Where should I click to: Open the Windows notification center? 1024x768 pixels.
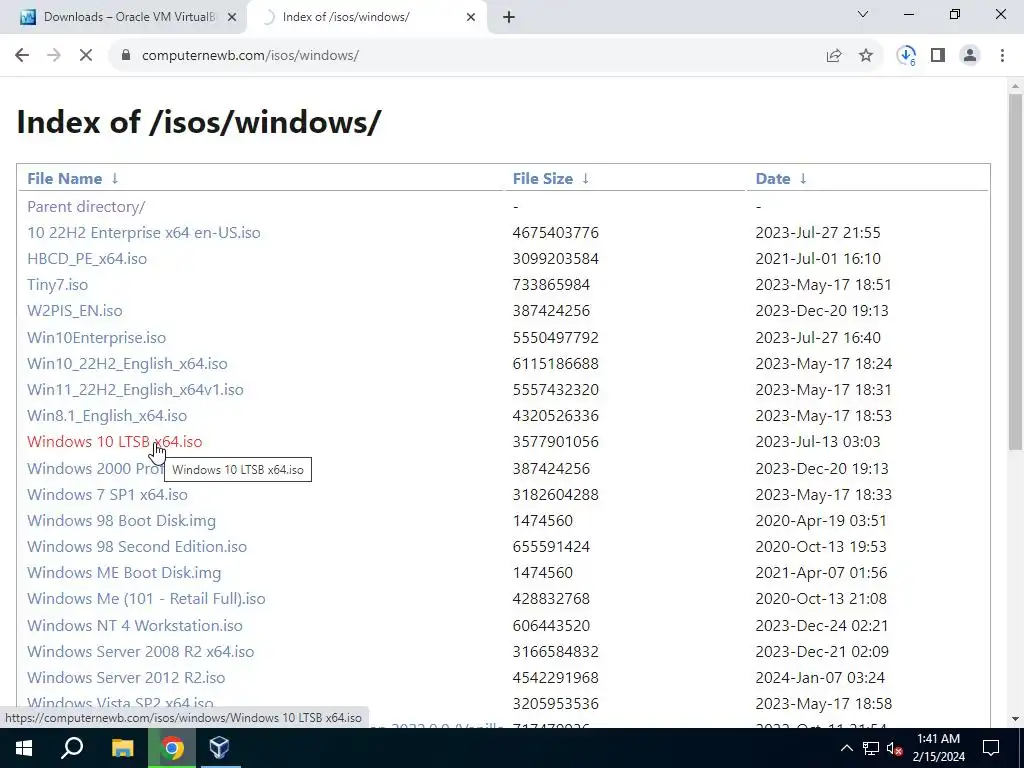(991, 748)
